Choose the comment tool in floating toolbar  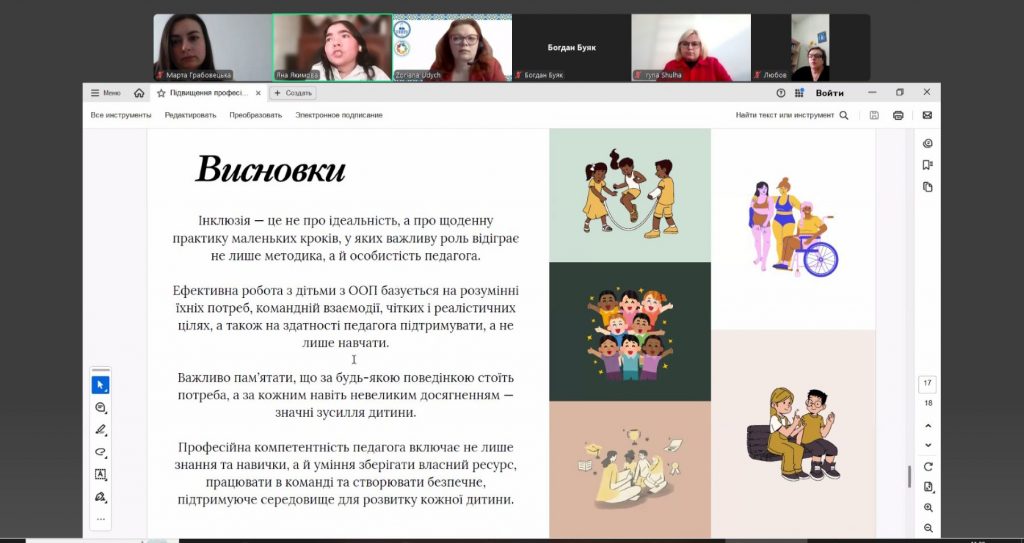tap(100, 407)
